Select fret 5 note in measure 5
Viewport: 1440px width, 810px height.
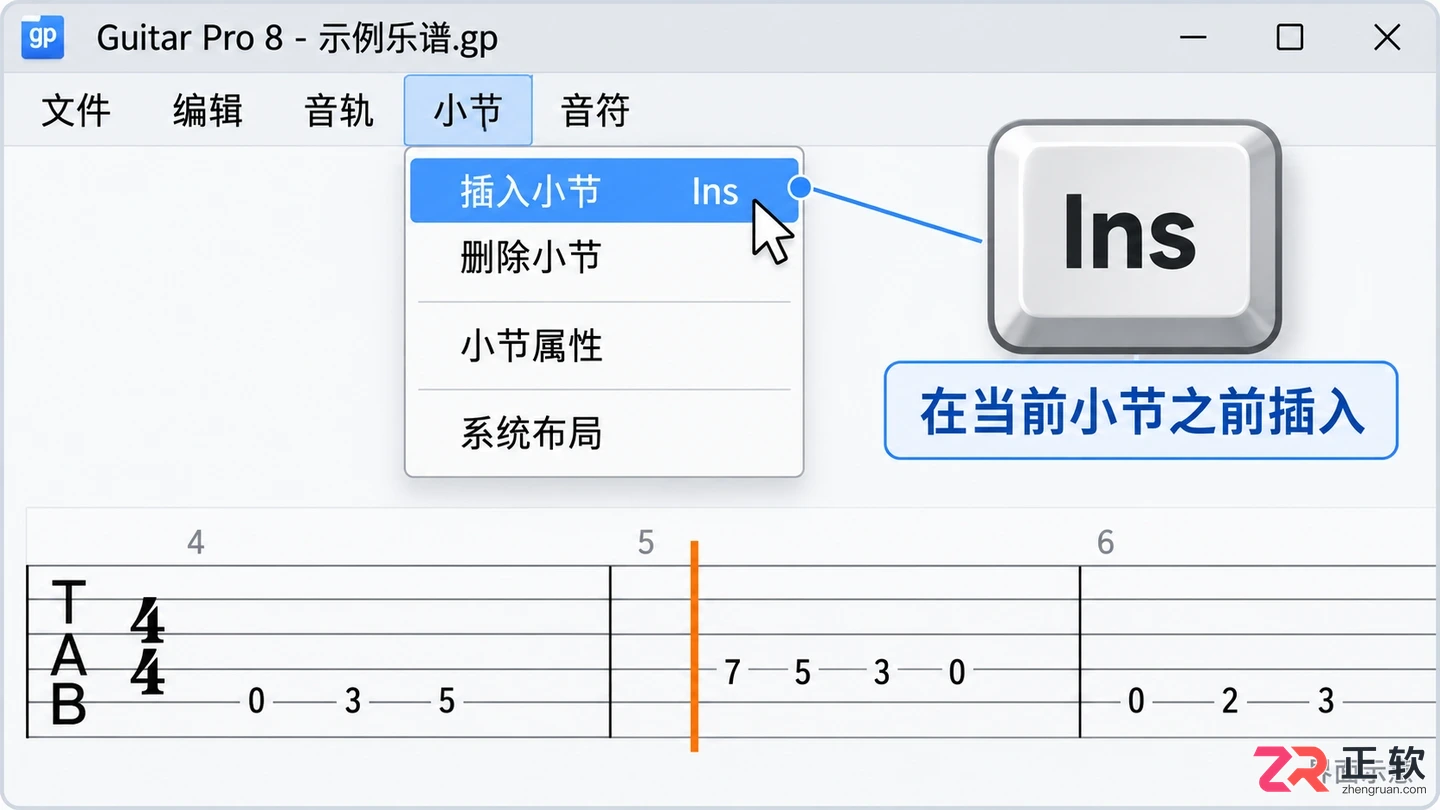point(802,673)
